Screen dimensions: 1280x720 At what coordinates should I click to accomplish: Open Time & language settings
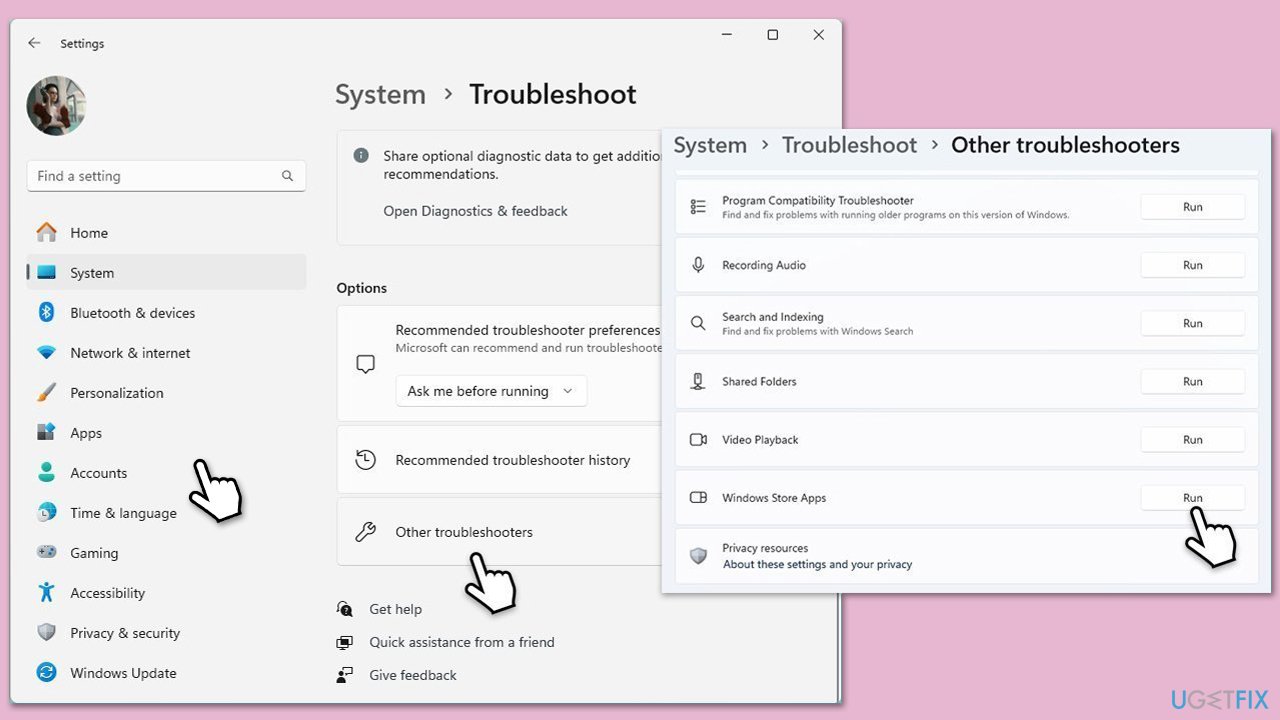pyautogui.click(x=166, y=513)
